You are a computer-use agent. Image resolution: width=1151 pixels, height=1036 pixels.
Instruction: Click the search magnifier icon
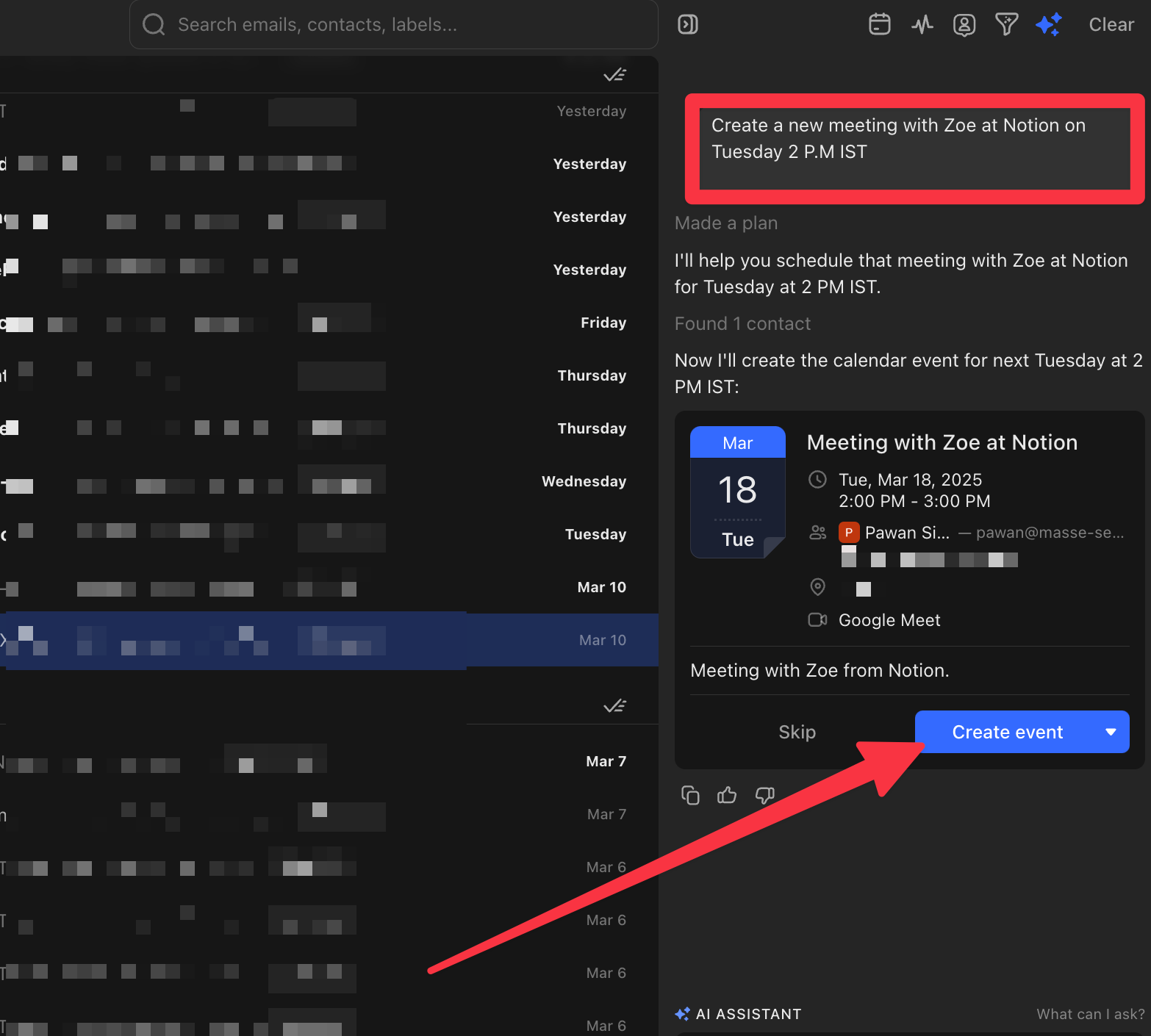click(x=154, y=24)
